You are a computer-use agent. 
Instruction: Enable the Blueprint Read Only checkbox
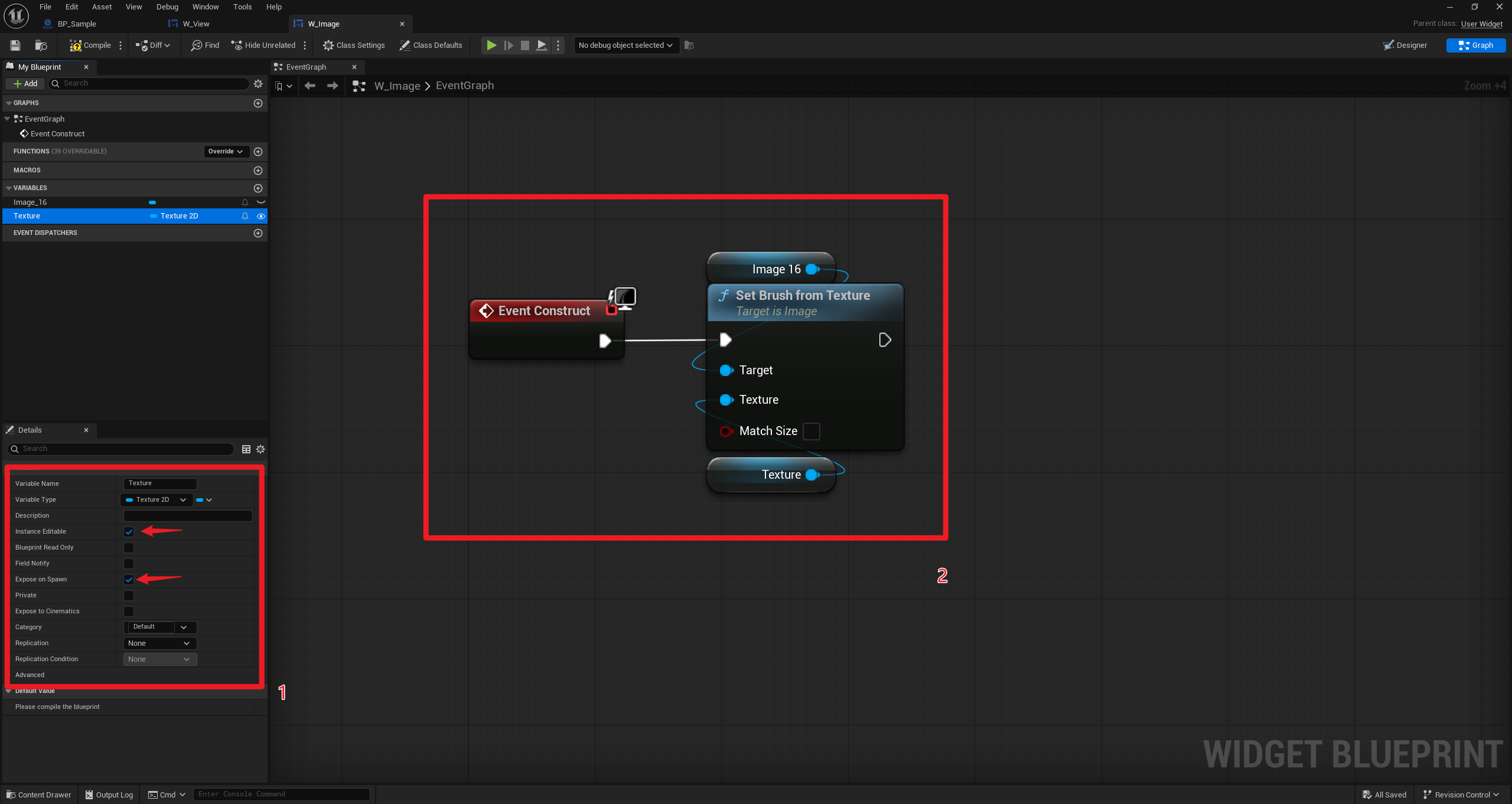click(129, 548)
